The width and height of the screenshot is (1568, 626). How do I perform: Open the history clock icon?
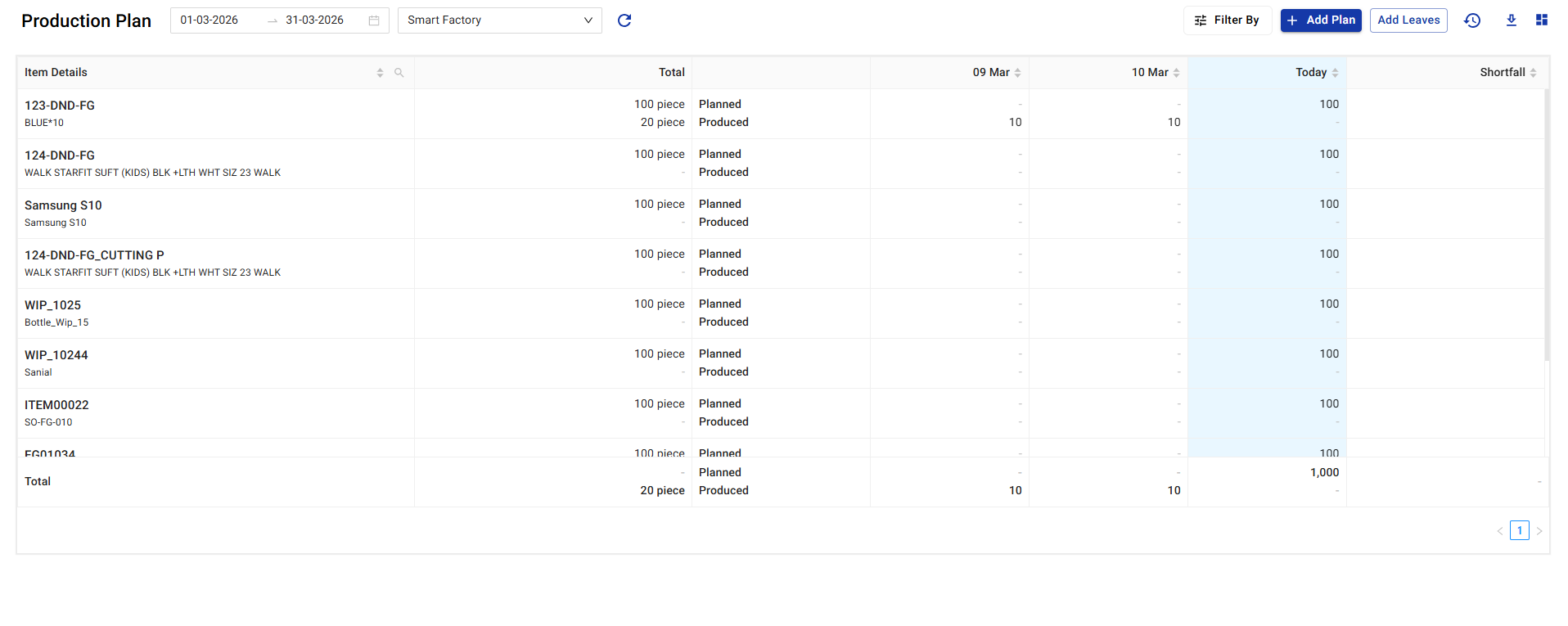point(1472,20)
